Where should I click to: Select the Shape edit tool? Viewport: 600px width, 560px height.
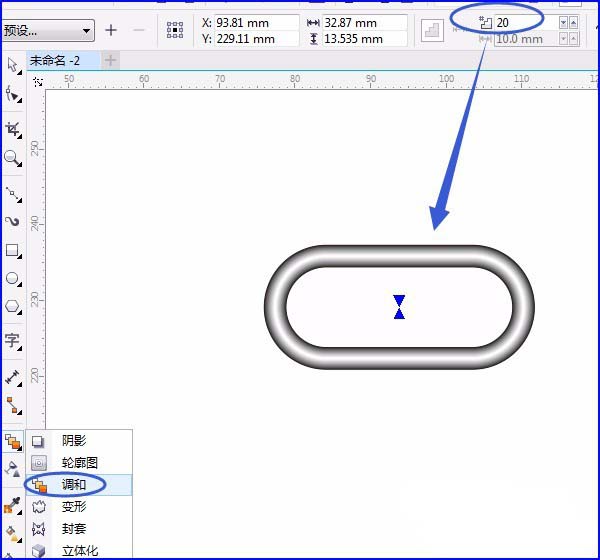click(13, 94)
